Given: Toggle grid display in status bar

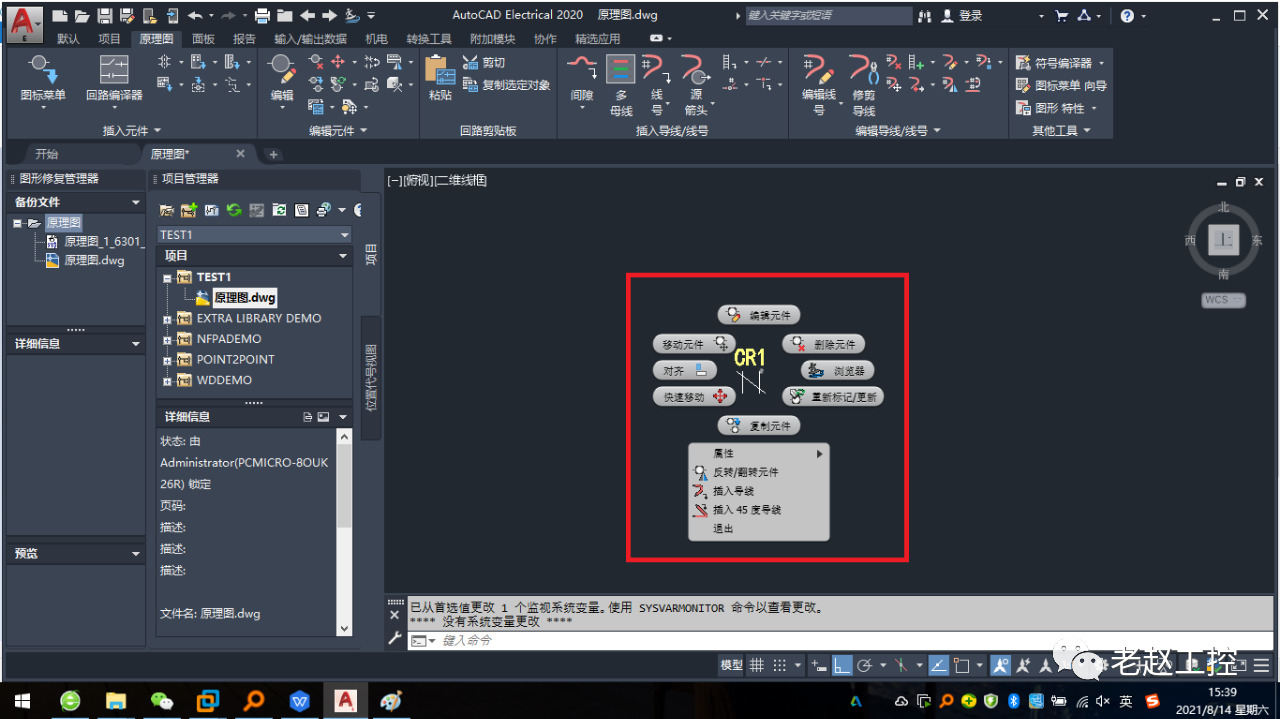Looking at the screenshot, I should point(757,665).
